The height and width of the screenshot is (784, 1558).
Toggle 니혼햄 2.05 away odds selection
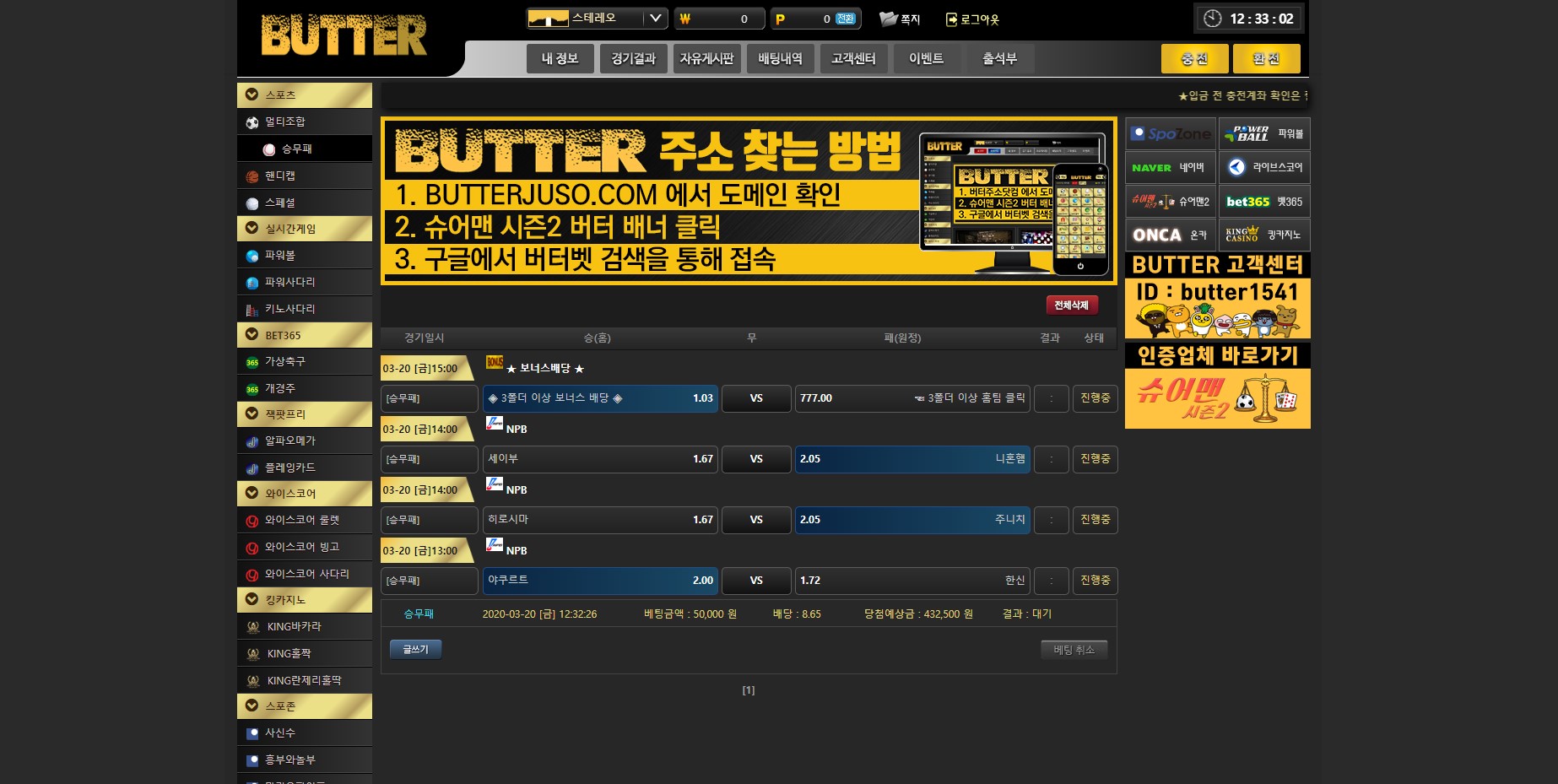[x=912, y=459]
